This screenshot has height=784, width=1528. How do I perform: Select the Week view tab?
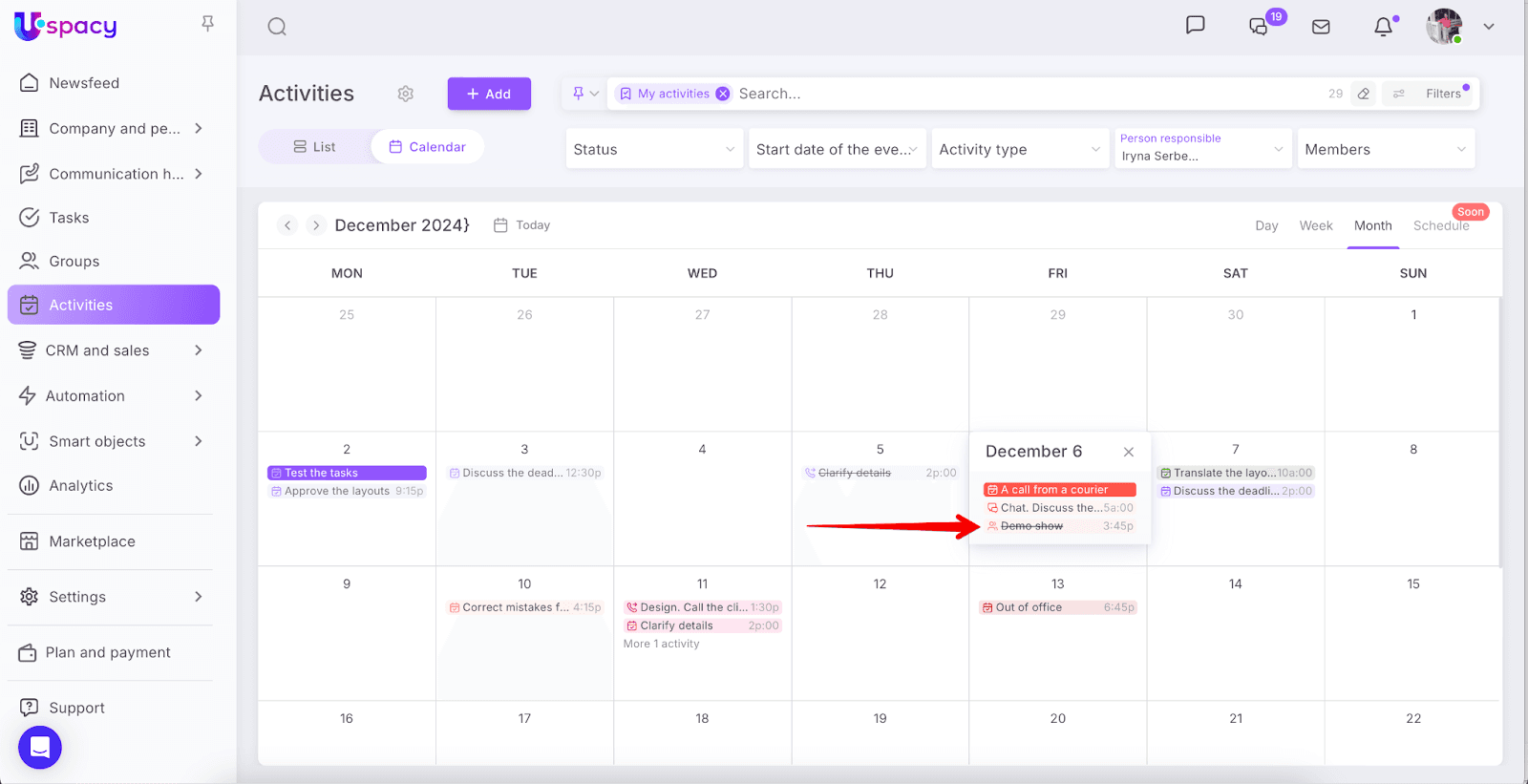click(1315, 225)
